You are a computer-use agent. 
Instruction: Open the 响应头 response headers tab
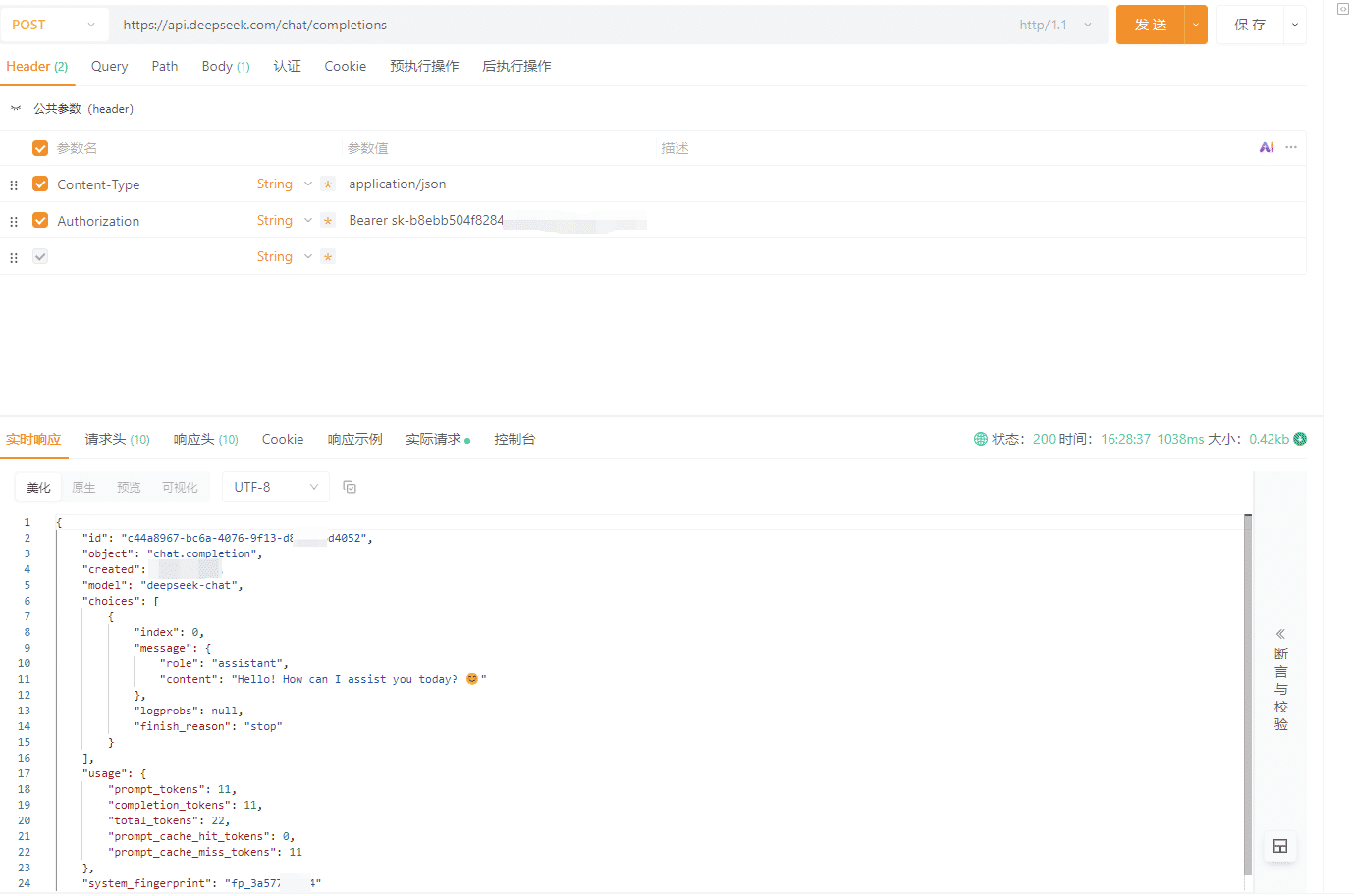205,439
